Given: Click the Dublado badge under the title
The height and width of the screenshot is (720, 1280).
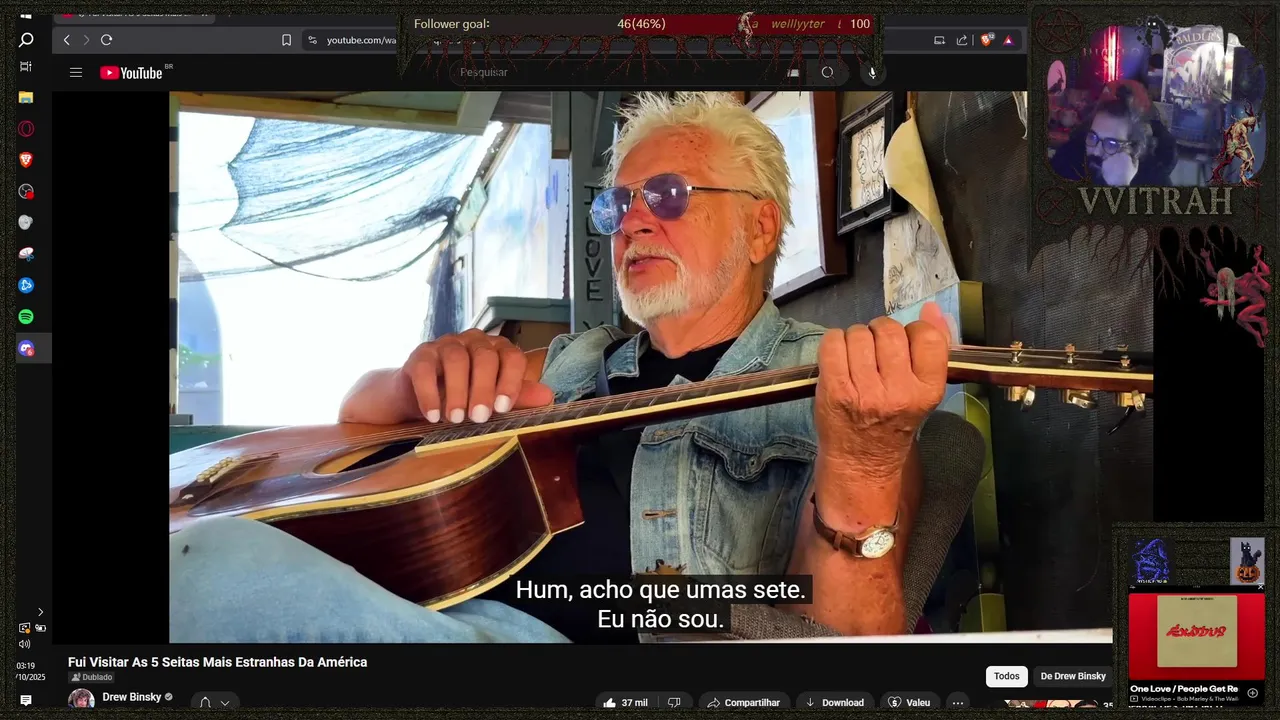Looking at the screenshot, I should click(x=91, y=677).
